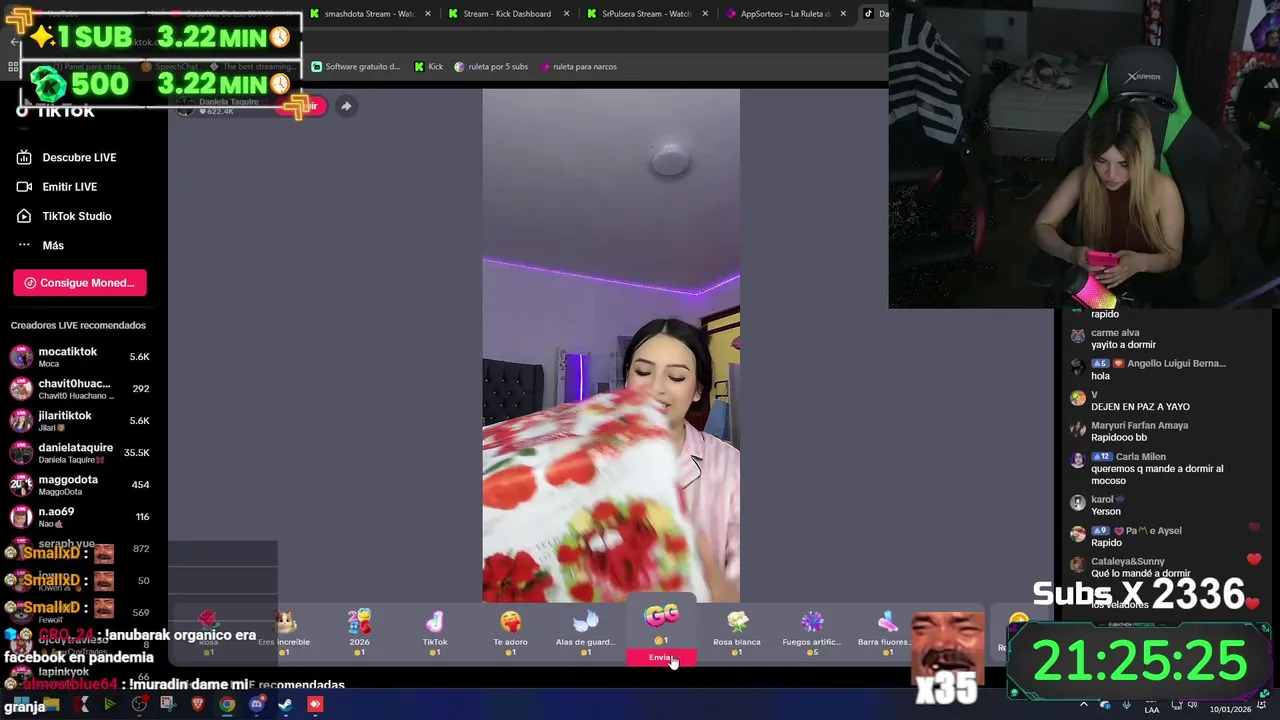Open the Emitir LIVE option
The image size is (1280, 720).
(x=57, y=187)
